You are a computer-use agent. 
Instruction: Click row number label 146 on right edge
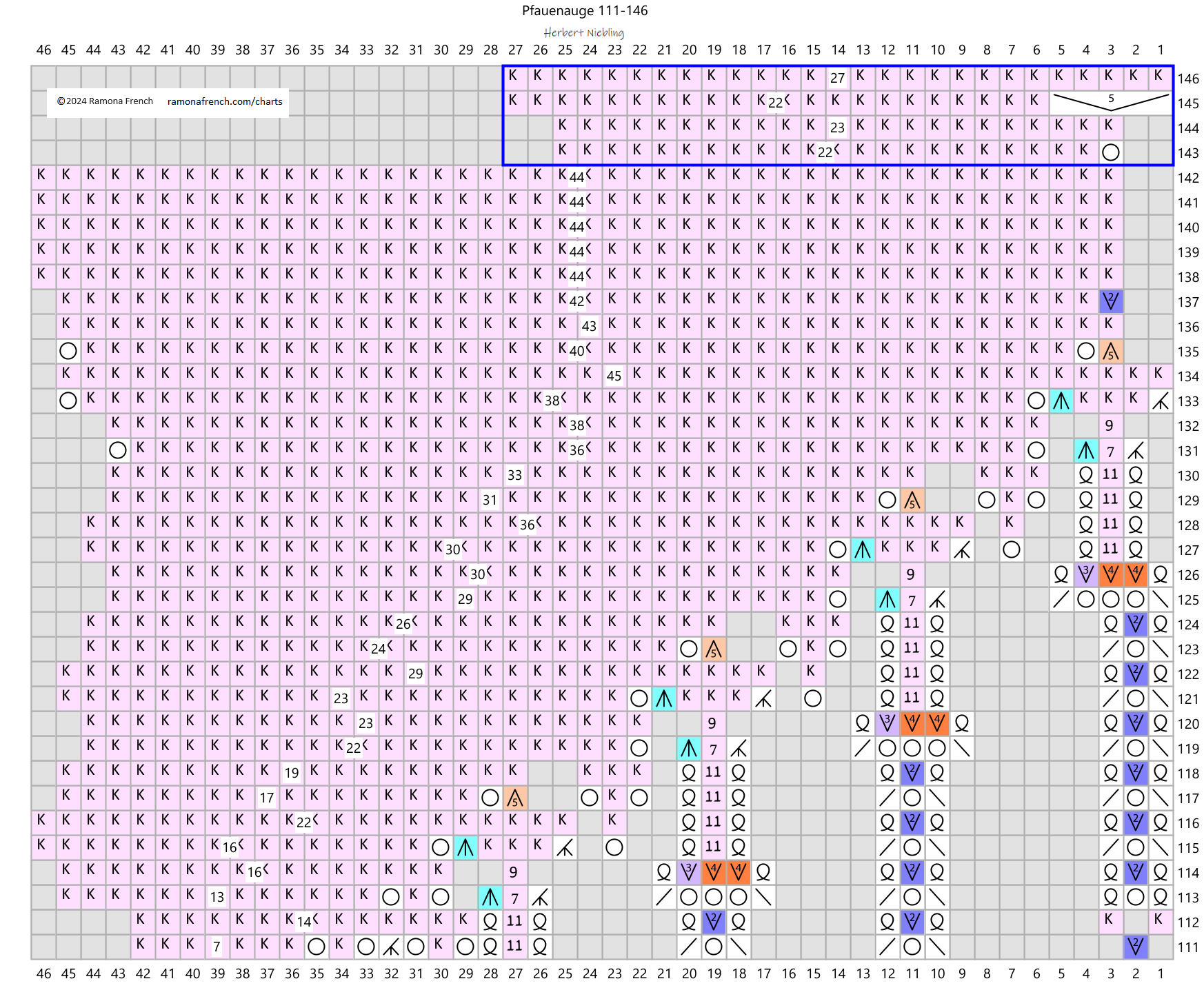pyautogui.click(x=1187, y=79)
